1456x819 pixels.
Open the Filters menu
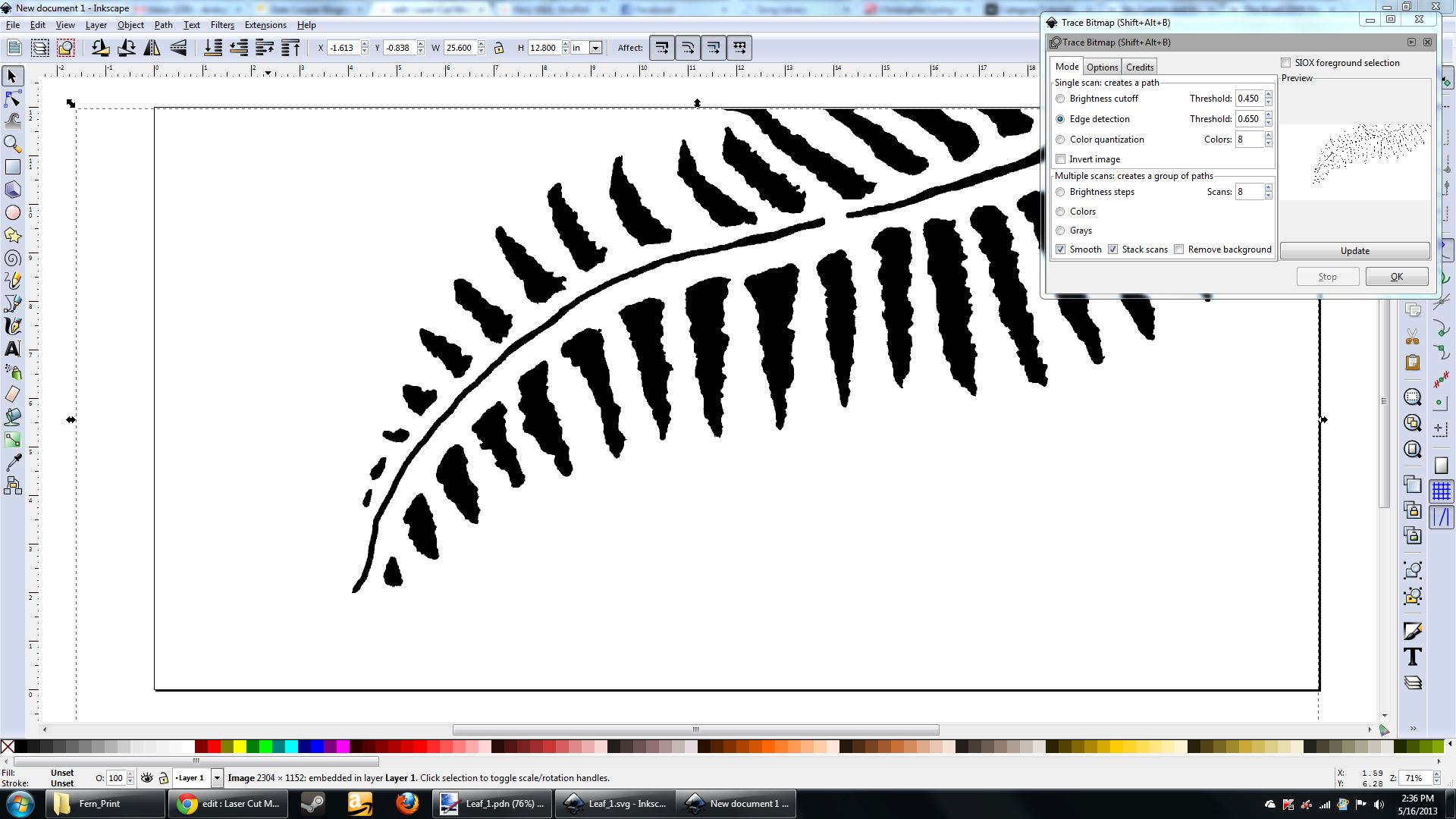(x=222, y=25)
